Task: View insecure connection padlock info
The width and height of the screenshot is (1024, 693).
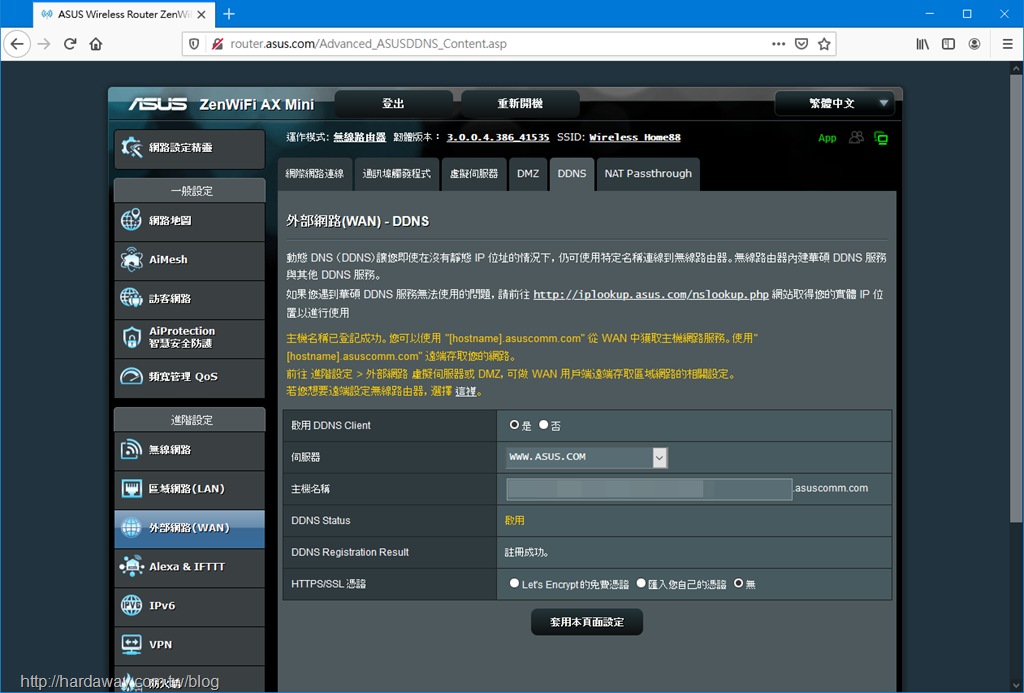Action: pyautogui.click(x=217, y=44)
